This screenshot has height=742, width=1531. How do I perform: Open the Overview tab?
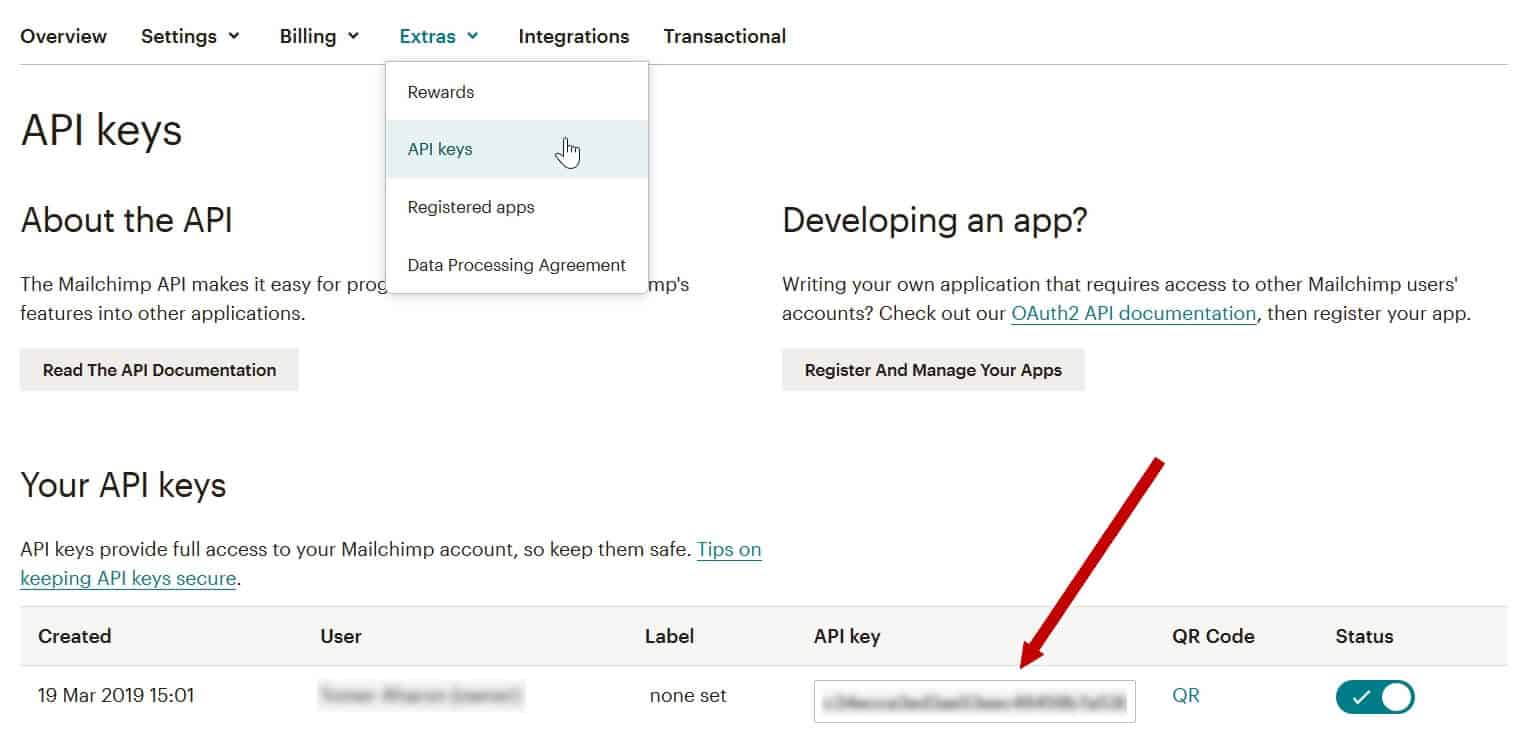pos(63,36)
